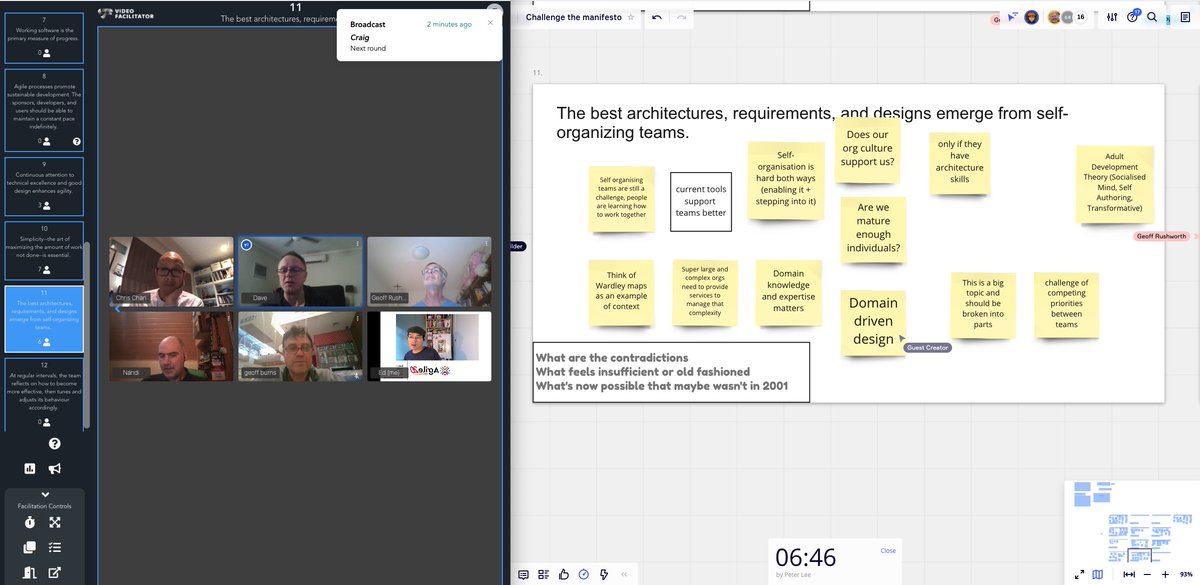Close the 06:46 timer panel
This screenshot has width=1200, height=585.
pos(888,550)
